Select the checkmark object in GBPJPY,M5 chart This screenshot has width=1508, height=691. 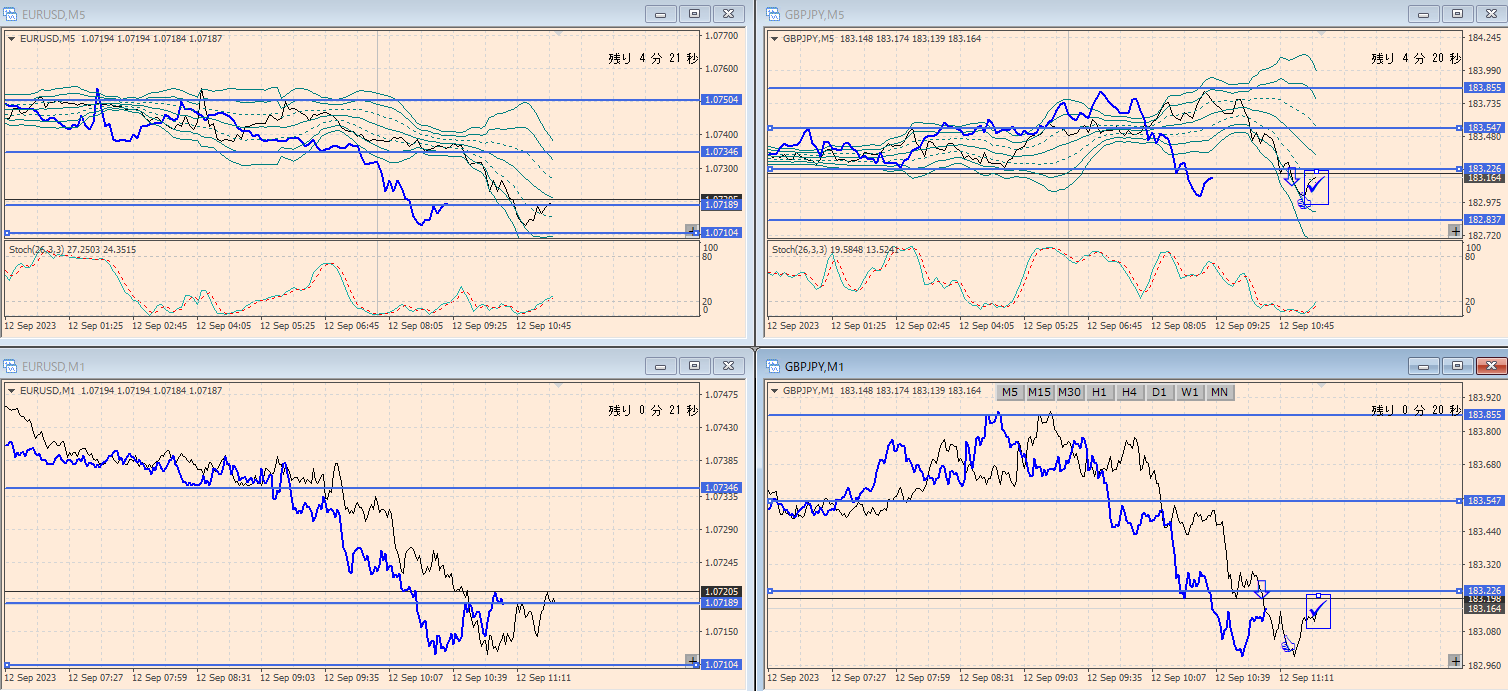point(1316,185)
